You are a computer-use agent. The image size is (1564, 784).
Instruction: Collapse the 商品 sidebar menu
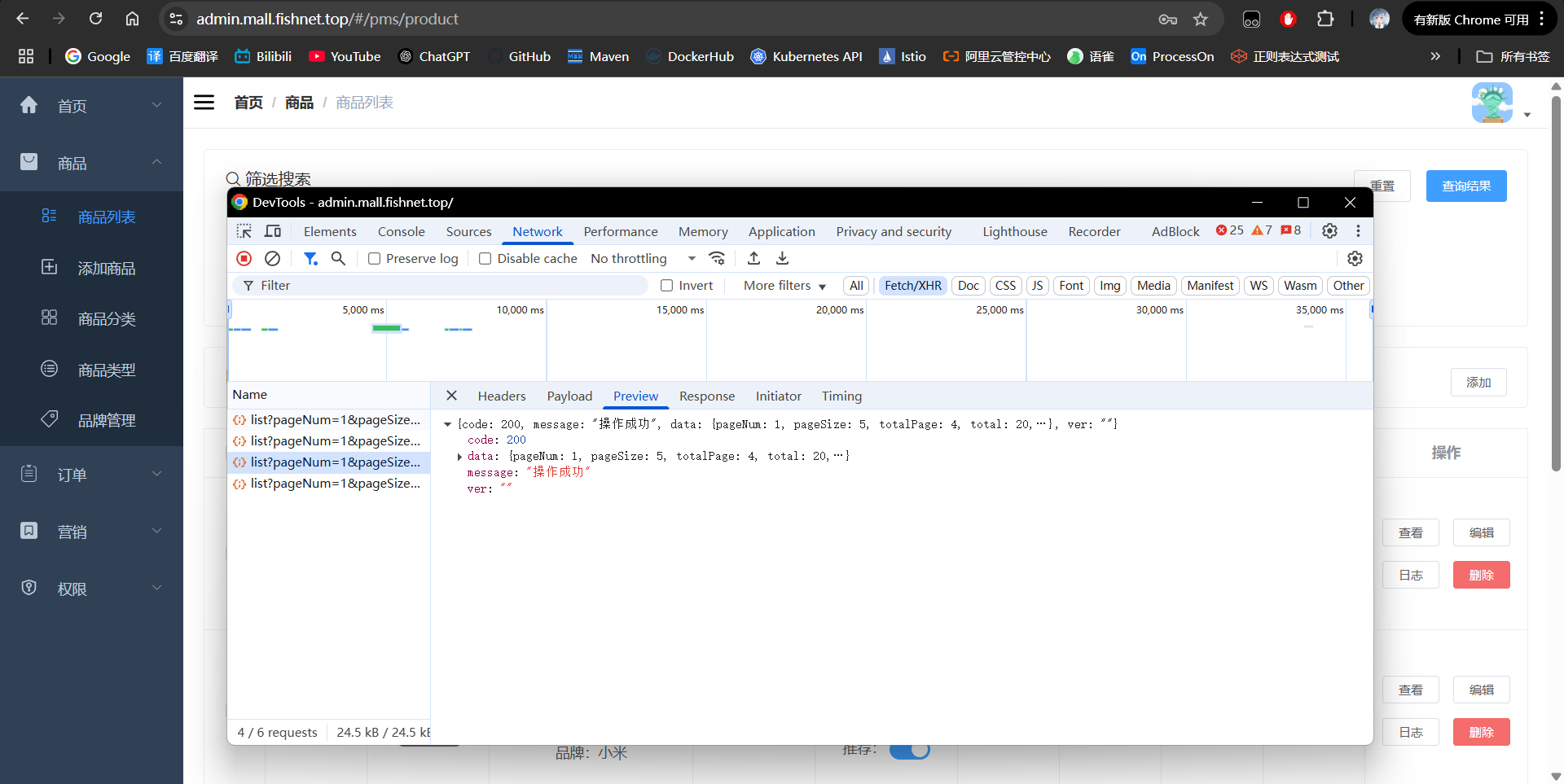[91, 163]
